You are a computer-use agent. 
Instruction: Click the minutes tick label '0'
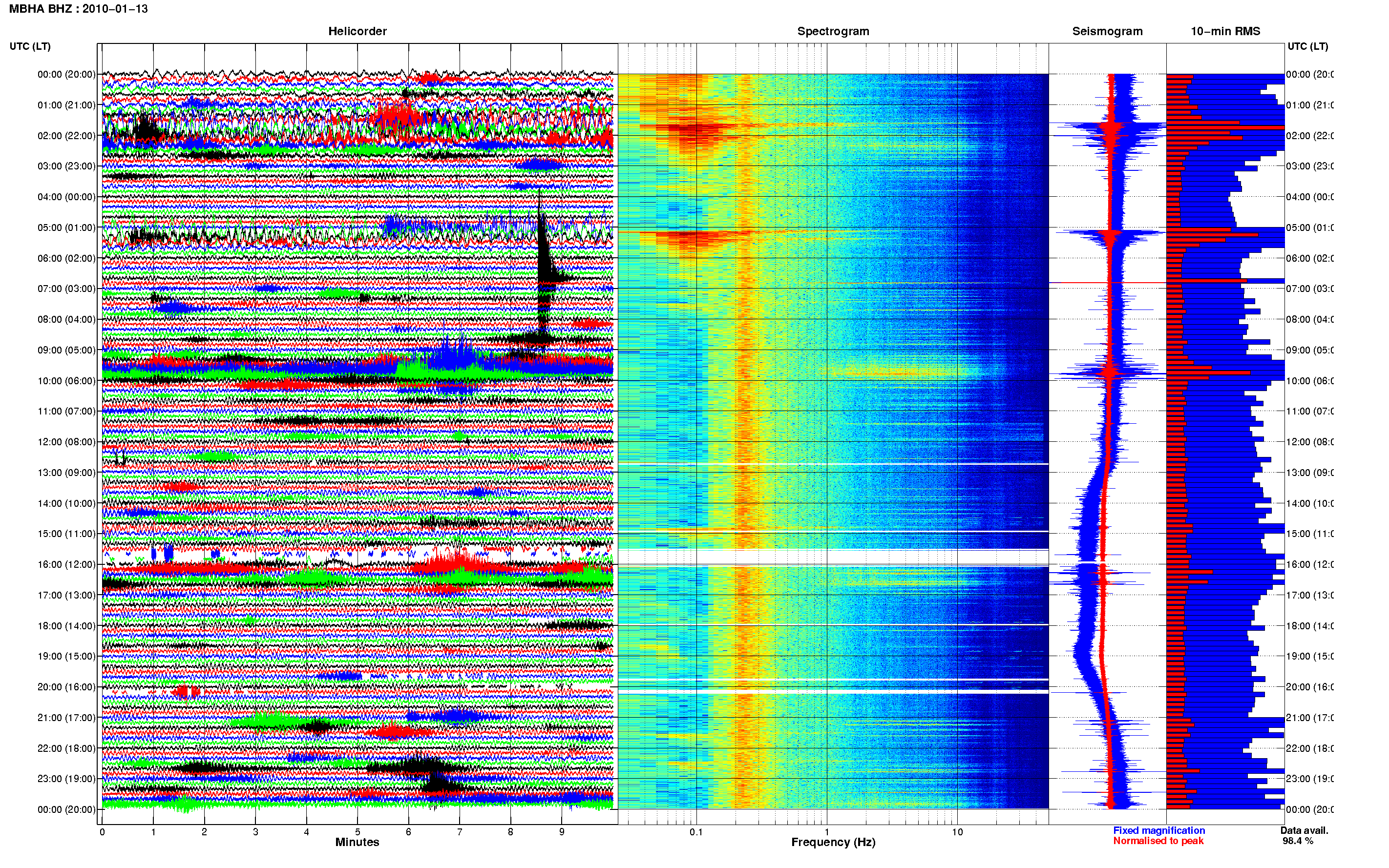point(102,832)
